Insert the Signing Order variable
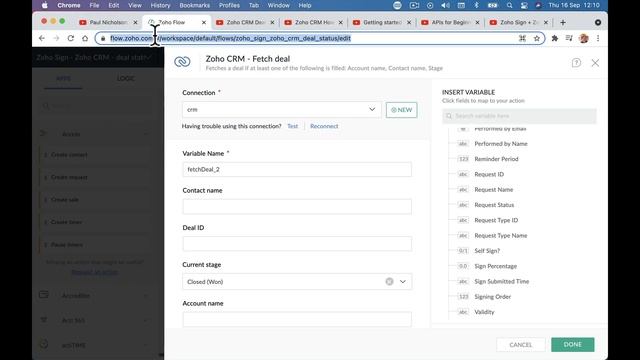This screenshot has height=360, width=640. [x=492, y=297]
